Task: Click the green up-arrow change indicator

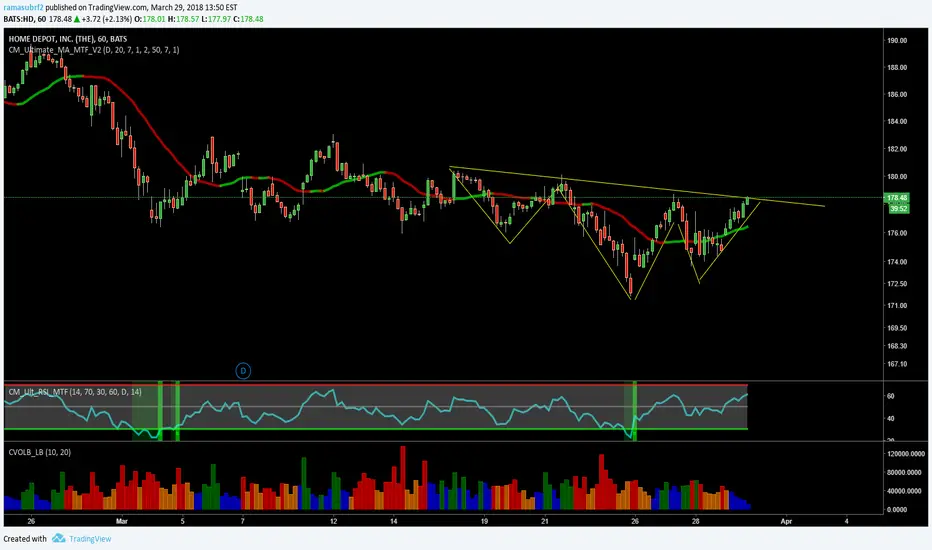Action: (x=77, y=19)
